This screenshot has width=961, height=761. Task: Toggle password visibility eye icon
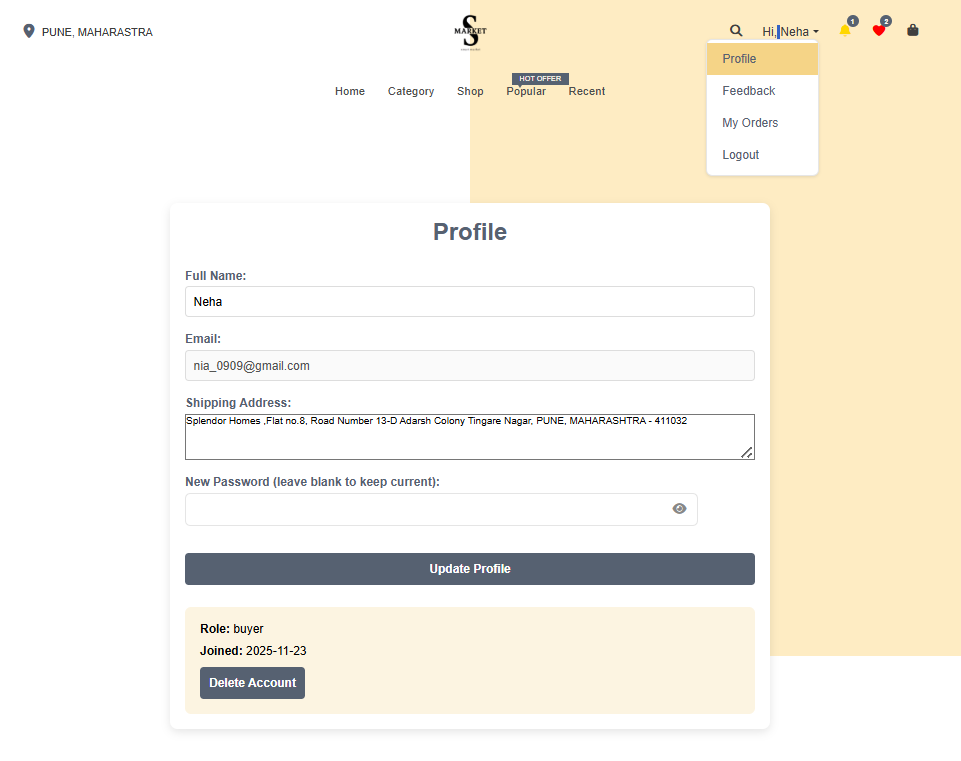tap(679, 509)
